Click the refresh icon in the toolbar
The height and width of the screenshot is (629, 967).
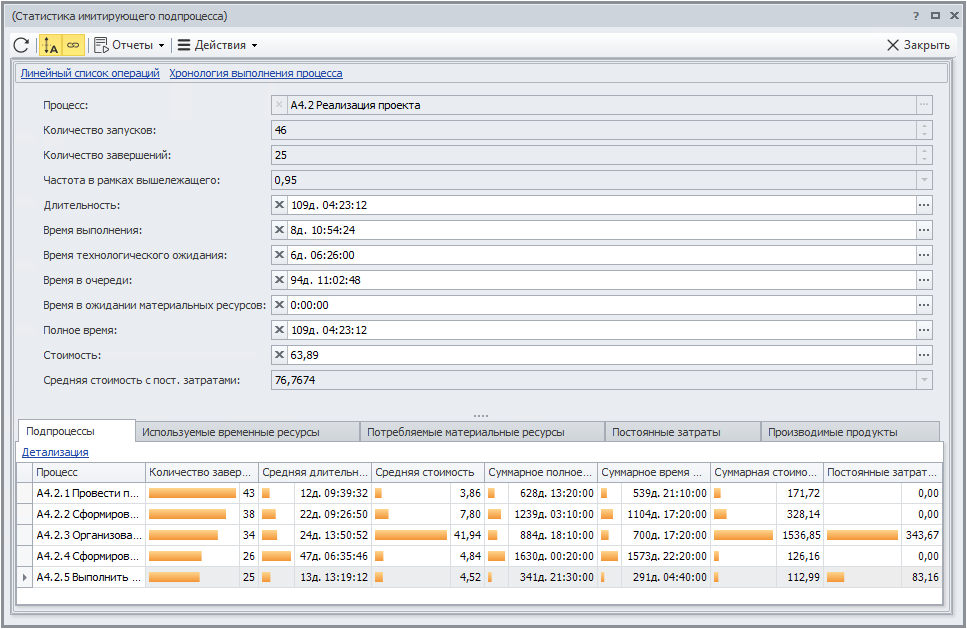point(21,45)
